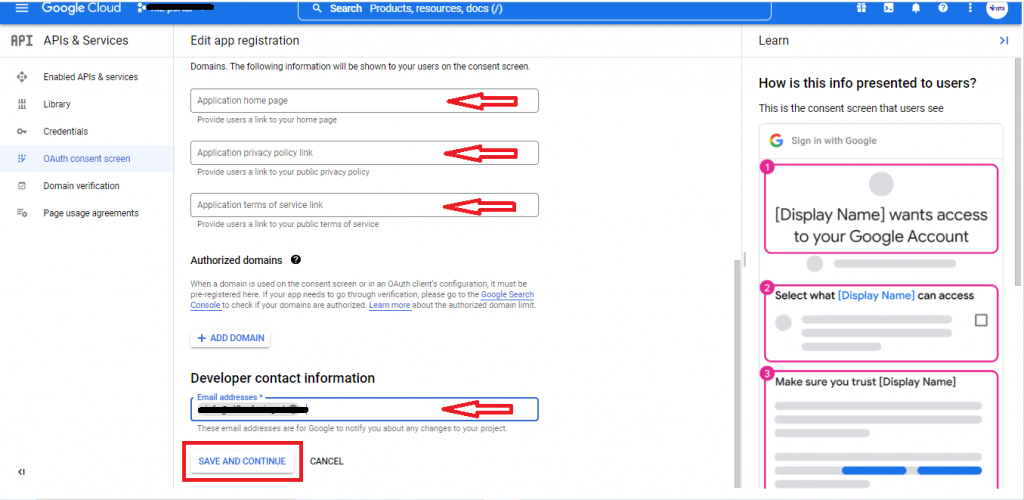
Task: Click the account avatar
Action: coord(997,9)
